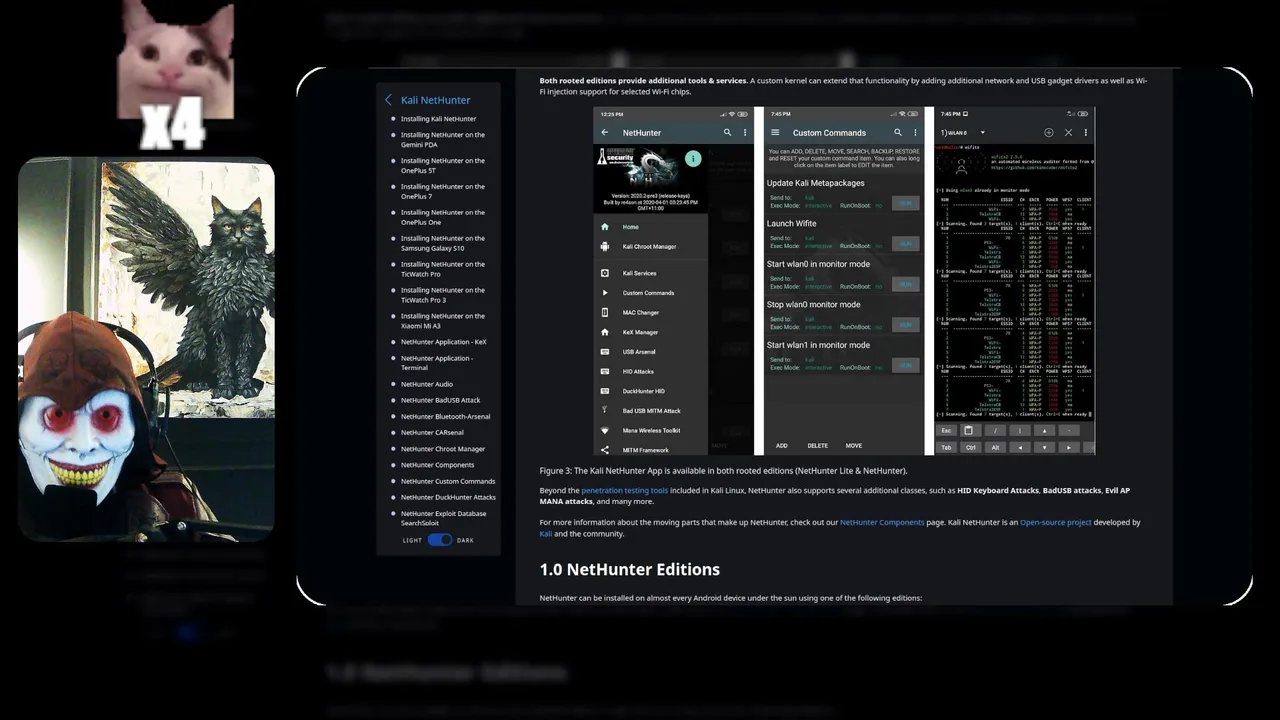Open NetHunter Chroot Manager sidebar link

pyautogui.click(x=443, y=449)
